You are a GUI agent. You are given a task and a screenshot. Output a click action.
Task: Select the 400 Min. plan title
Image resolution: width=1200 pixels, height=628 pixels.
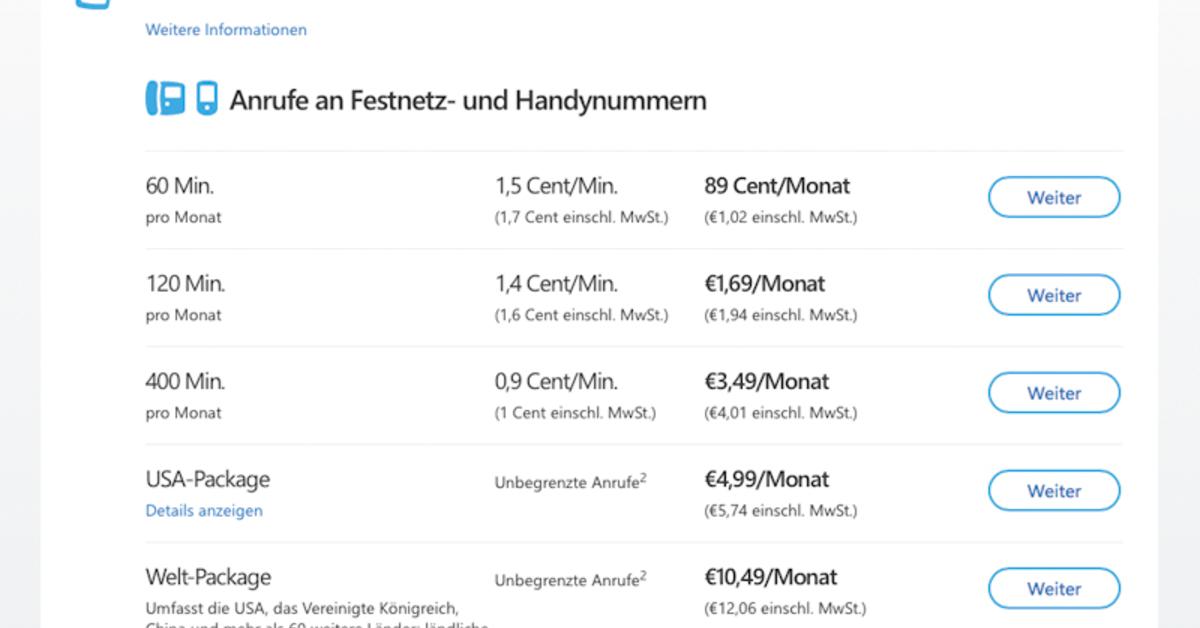[186, 382]
